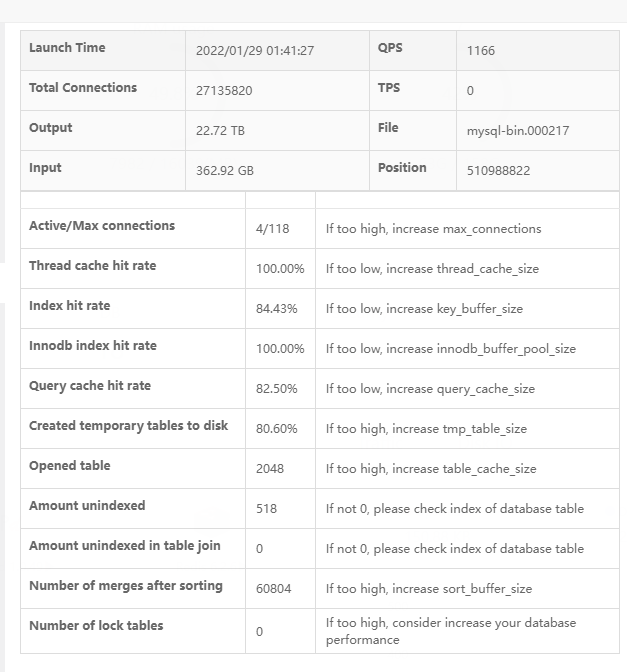Click the increase innodb_buffer_pool_size hint
The height and width of the screenshot is (672, 627).
[x=450, y=348]
